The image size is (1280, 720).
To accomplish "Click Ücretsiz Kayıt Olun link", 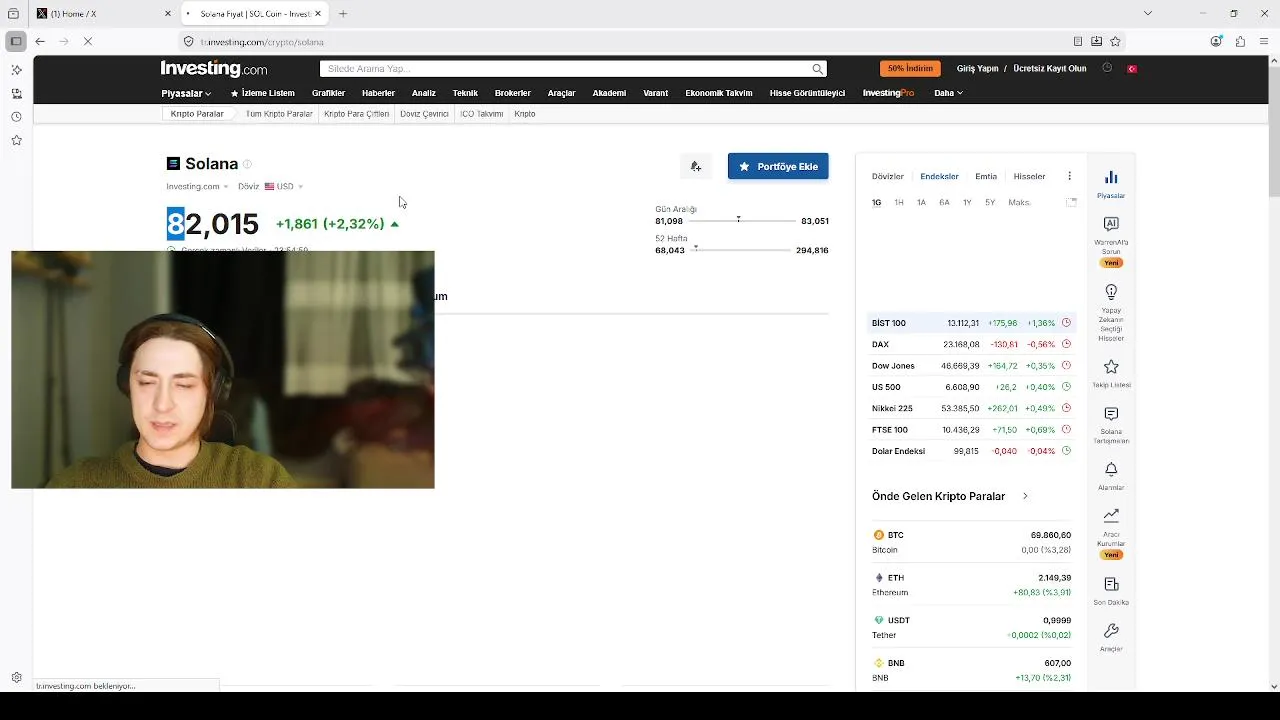I will point(1050,69).
